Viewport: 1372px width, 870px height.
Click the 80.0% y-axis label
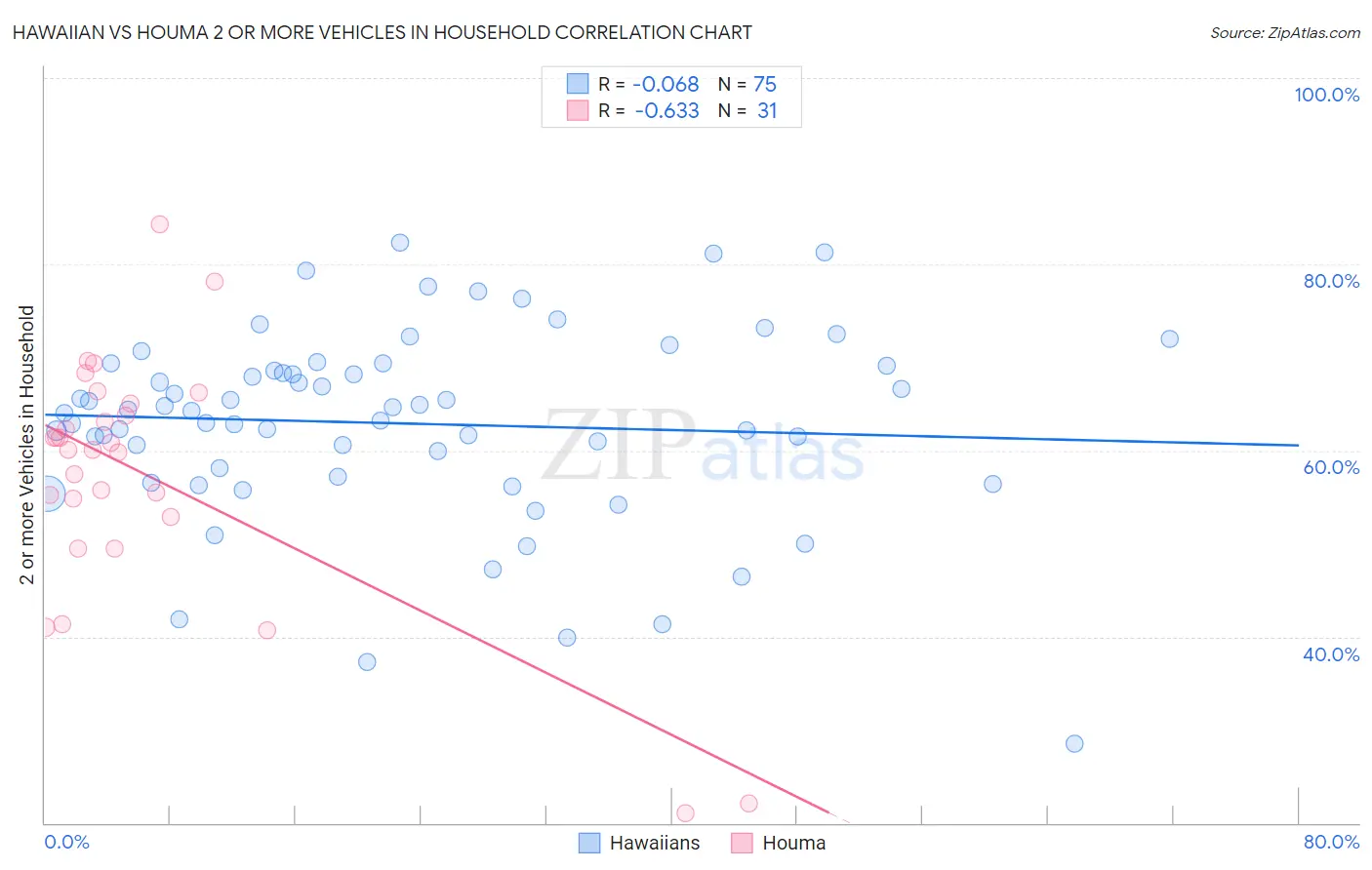pos(1331,281)
